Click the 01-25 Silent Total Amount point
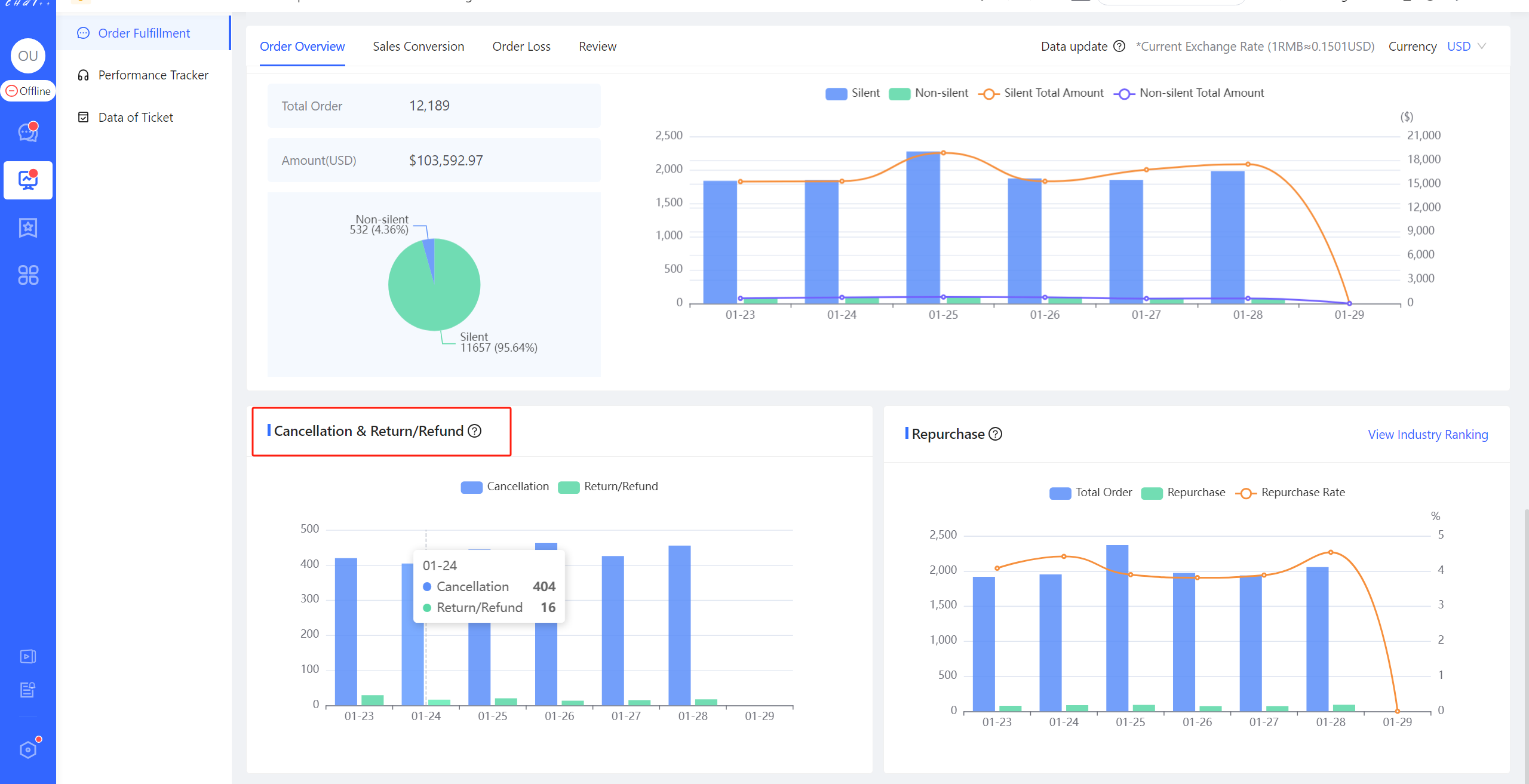1529x784 pixels. (x=944, y=153)
